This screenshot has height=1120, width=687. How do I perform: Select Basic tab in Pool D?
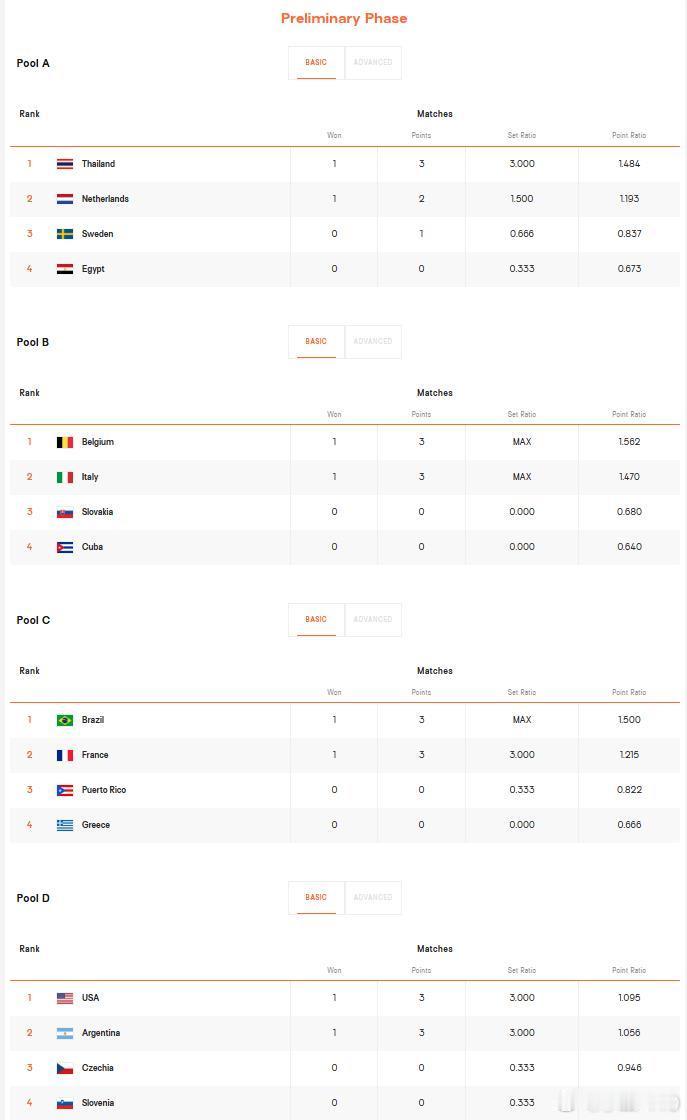point(316,897)
